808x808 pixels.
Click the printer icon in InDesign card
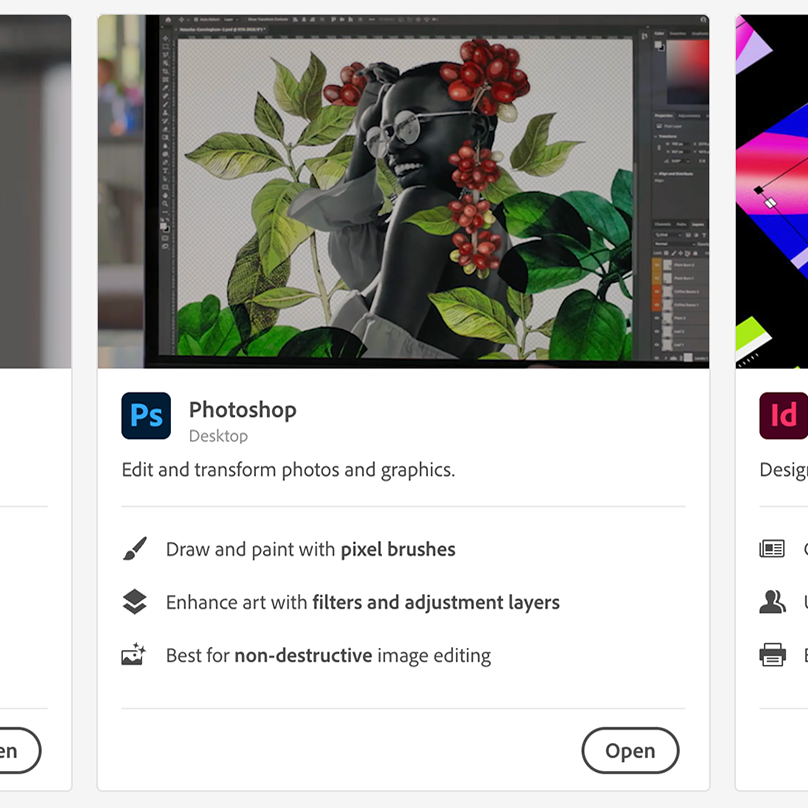(x=772, y=654)
